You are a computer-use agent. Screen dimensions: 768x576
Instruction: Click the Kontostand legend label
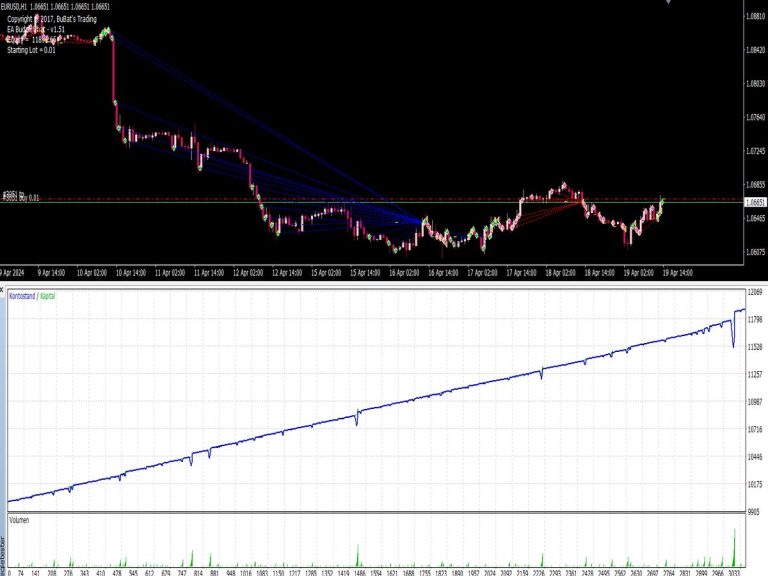click(22, 296)
